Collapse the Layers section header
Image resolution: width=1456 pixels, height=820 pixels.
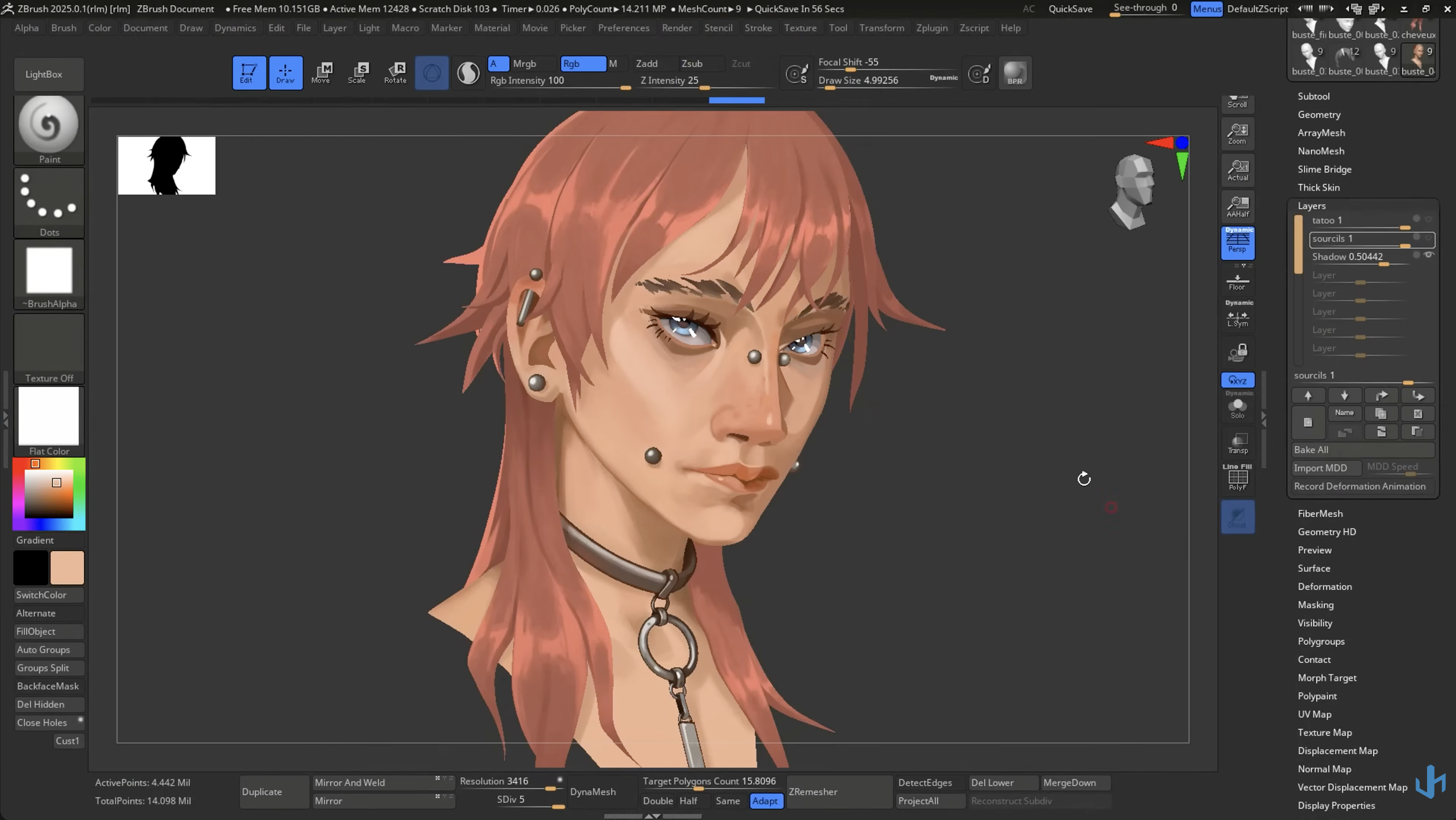click(x=1311, y=206)
